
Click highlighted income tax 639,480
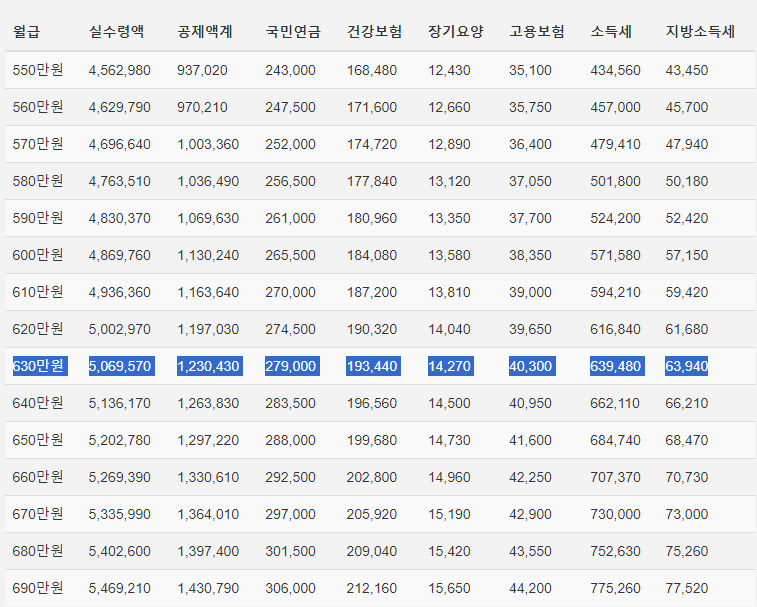tap(617, 366)
